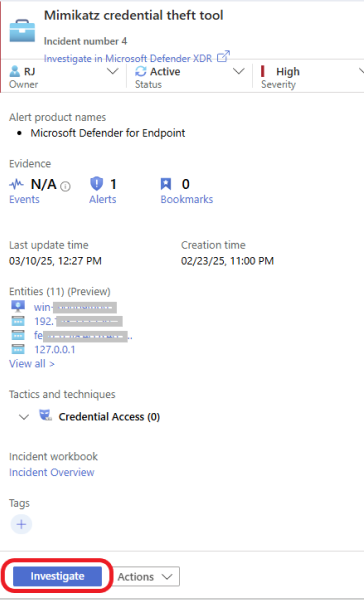Image resolution: width=364 pixels, height=600 pixels.
Task: Click the incident briefcase icon
Action: [22, 30]
